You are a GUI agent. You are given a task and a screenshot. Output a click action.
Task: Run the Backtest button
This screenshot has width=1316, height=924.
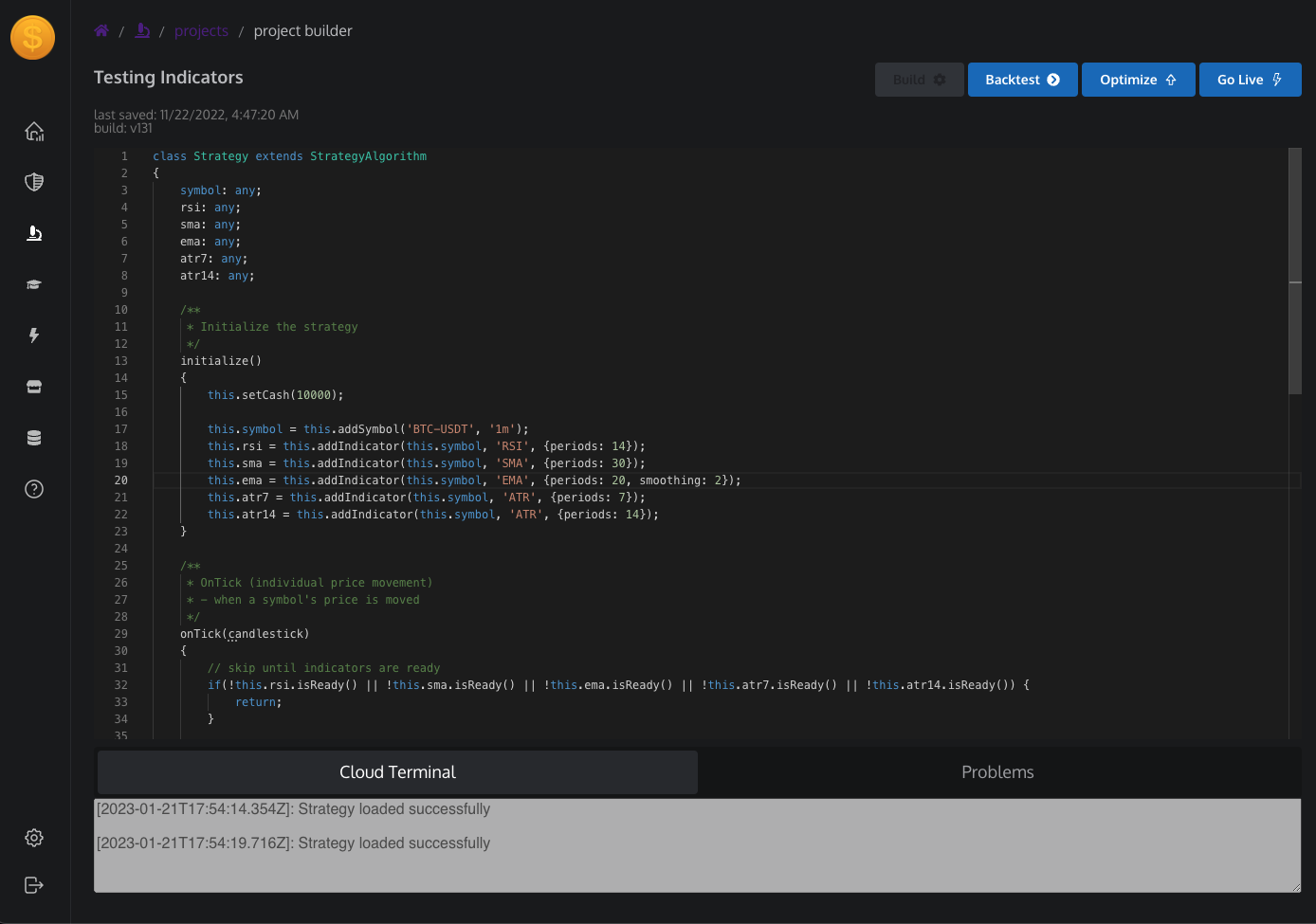pyautogui.click(x=1023, y=80)
